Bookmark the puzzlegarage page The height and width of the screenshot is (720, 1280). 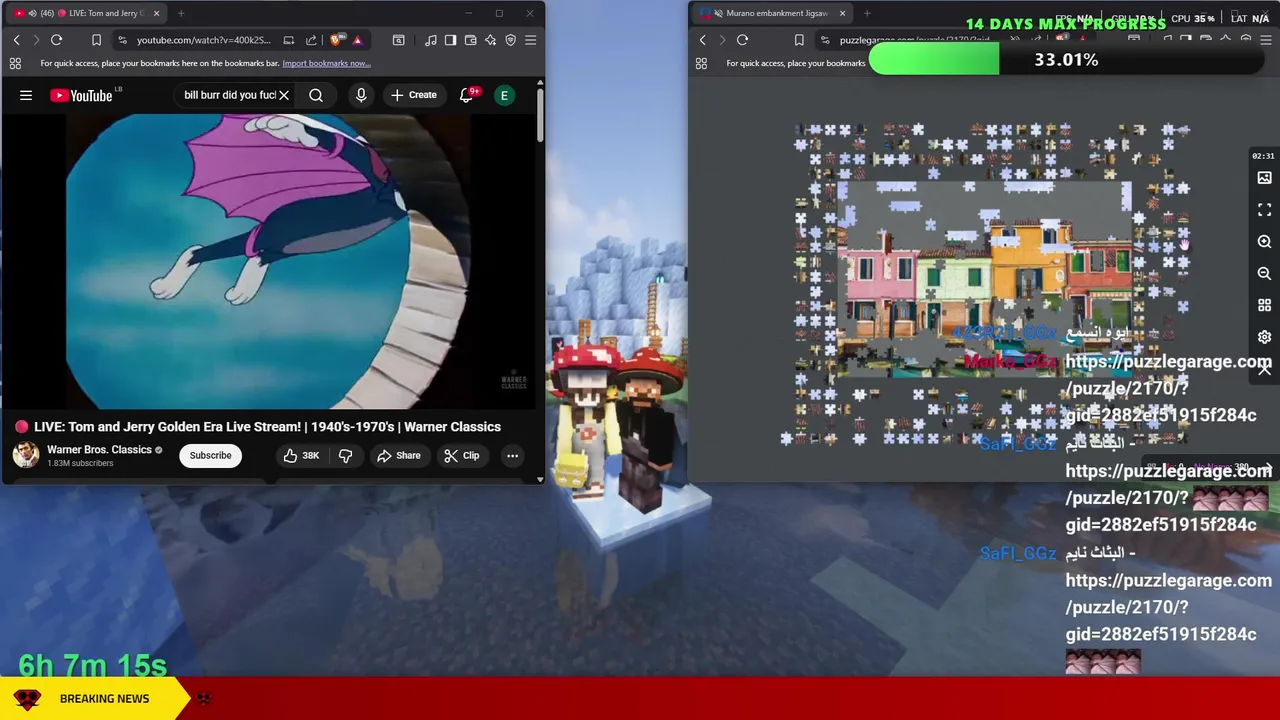[x=799, y=40]
